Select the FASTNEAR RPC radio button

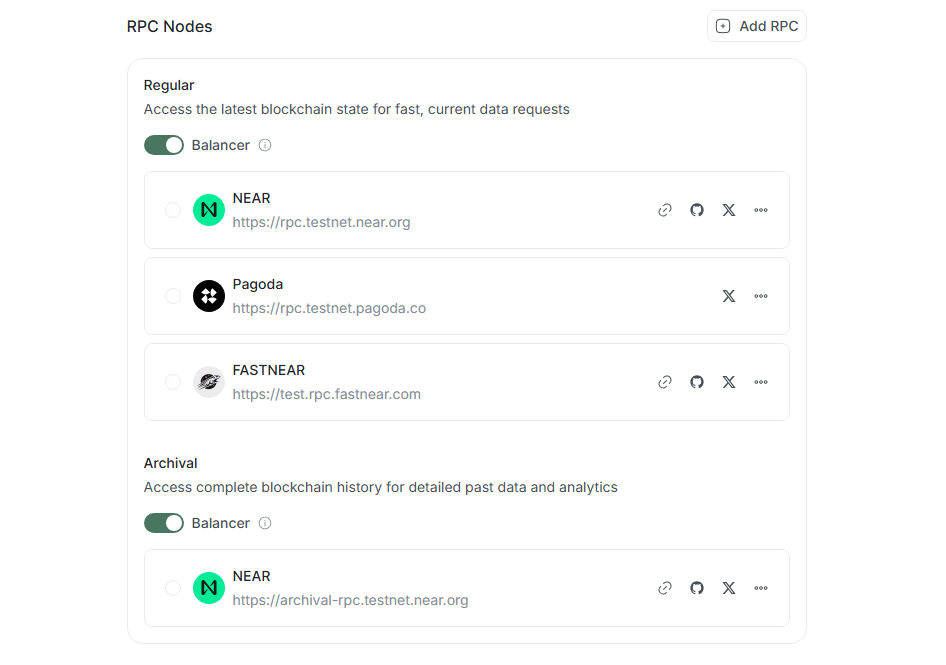[x=173, y=382]
